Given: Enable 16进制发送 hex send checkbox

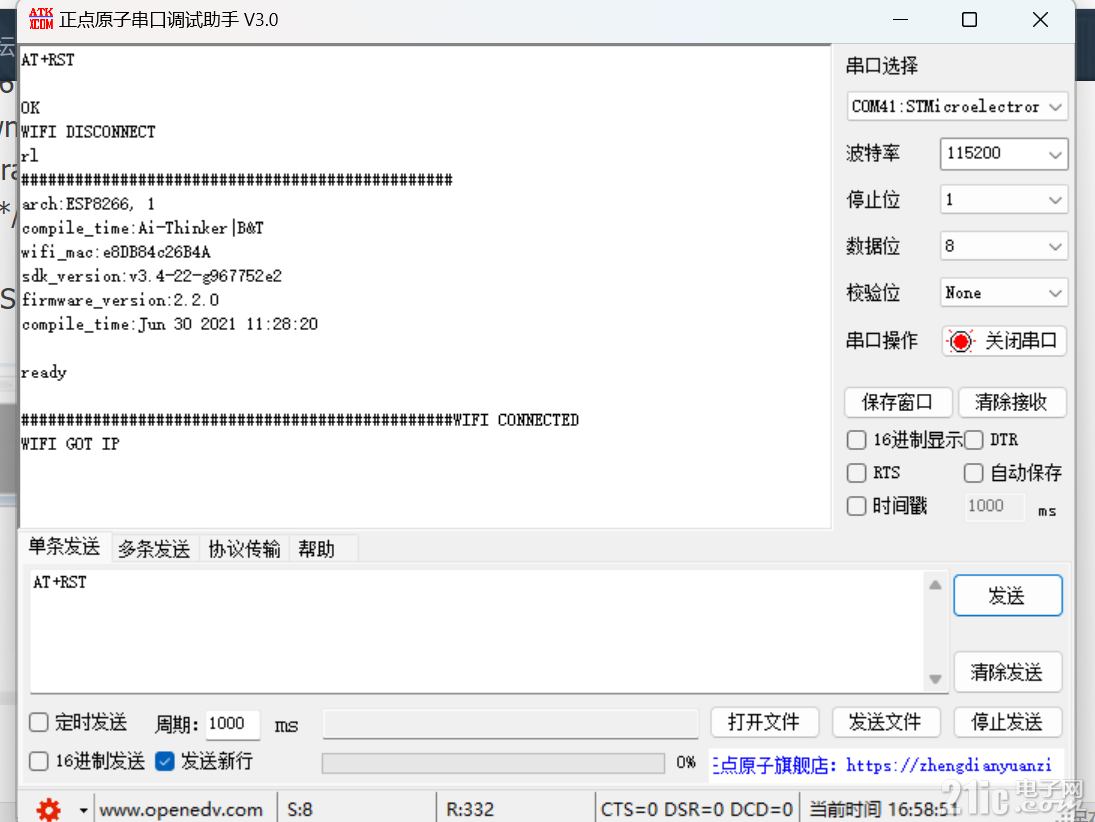Looking at the screenshot, I should click(x=39, y=761).
